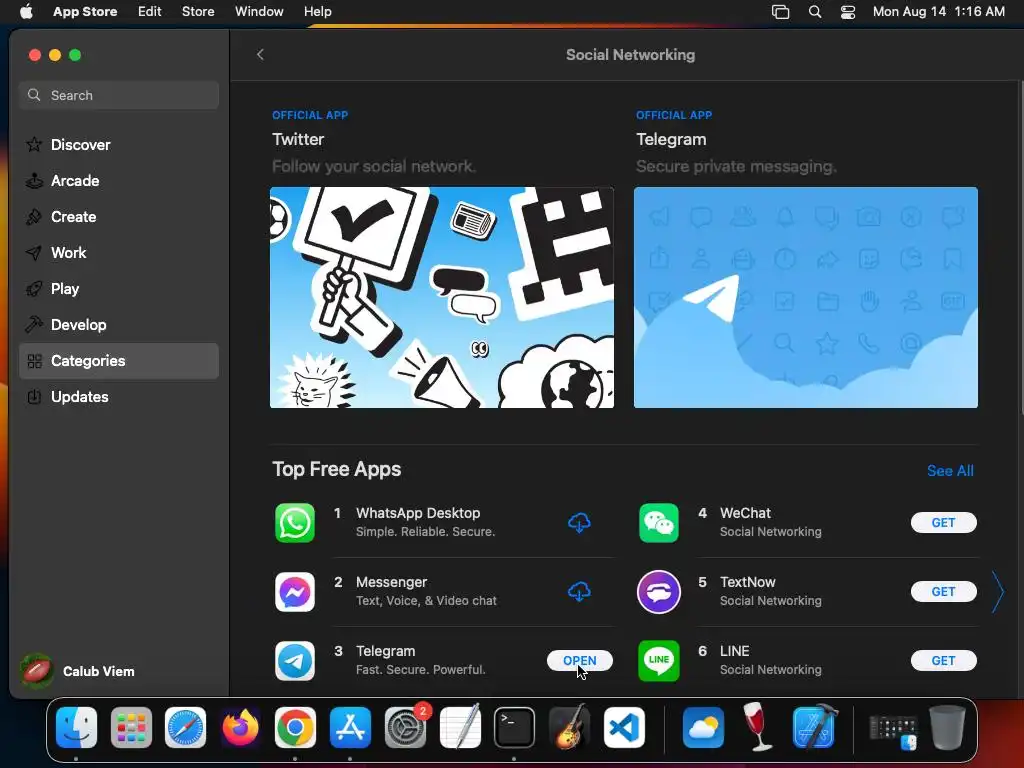Download WhatsApp Desktop via cloud icon
The height and width of the screenshot is (768, 1024).
click(x=579, y=522)
